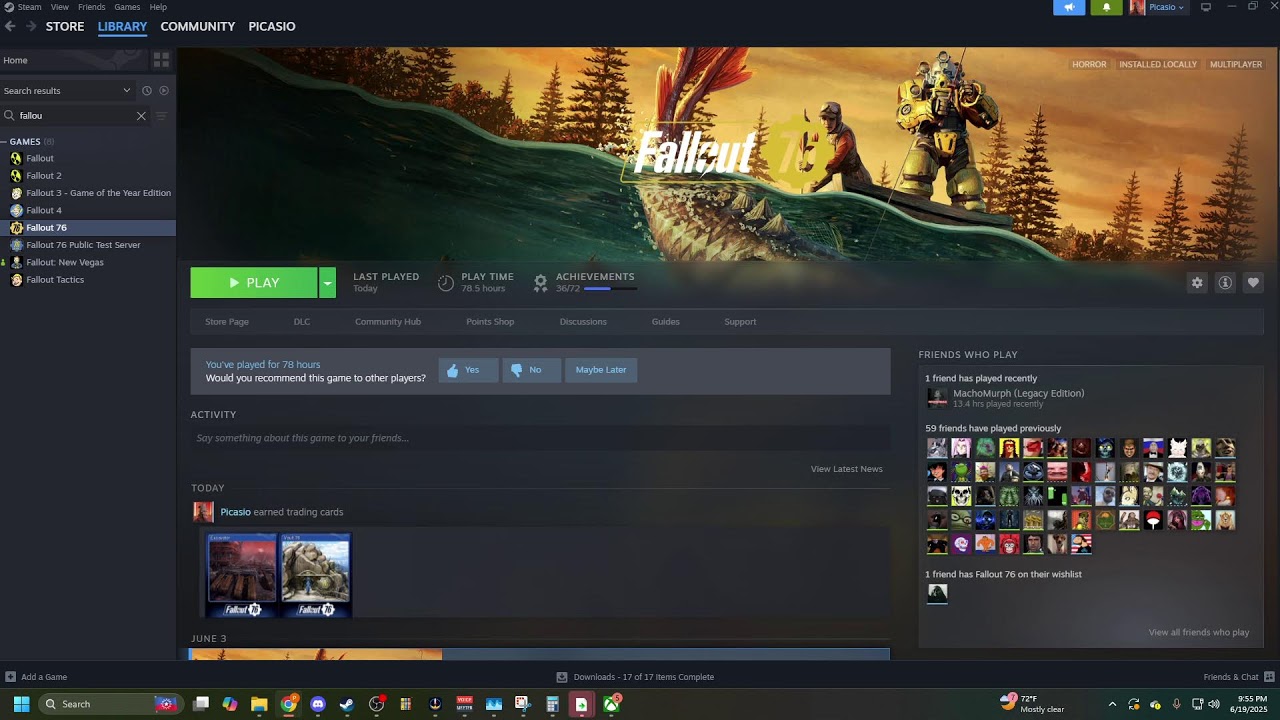The image size is (1280, 720).
Task: Open the dropdown arrow beside PLAY
Action: [327, 283]
